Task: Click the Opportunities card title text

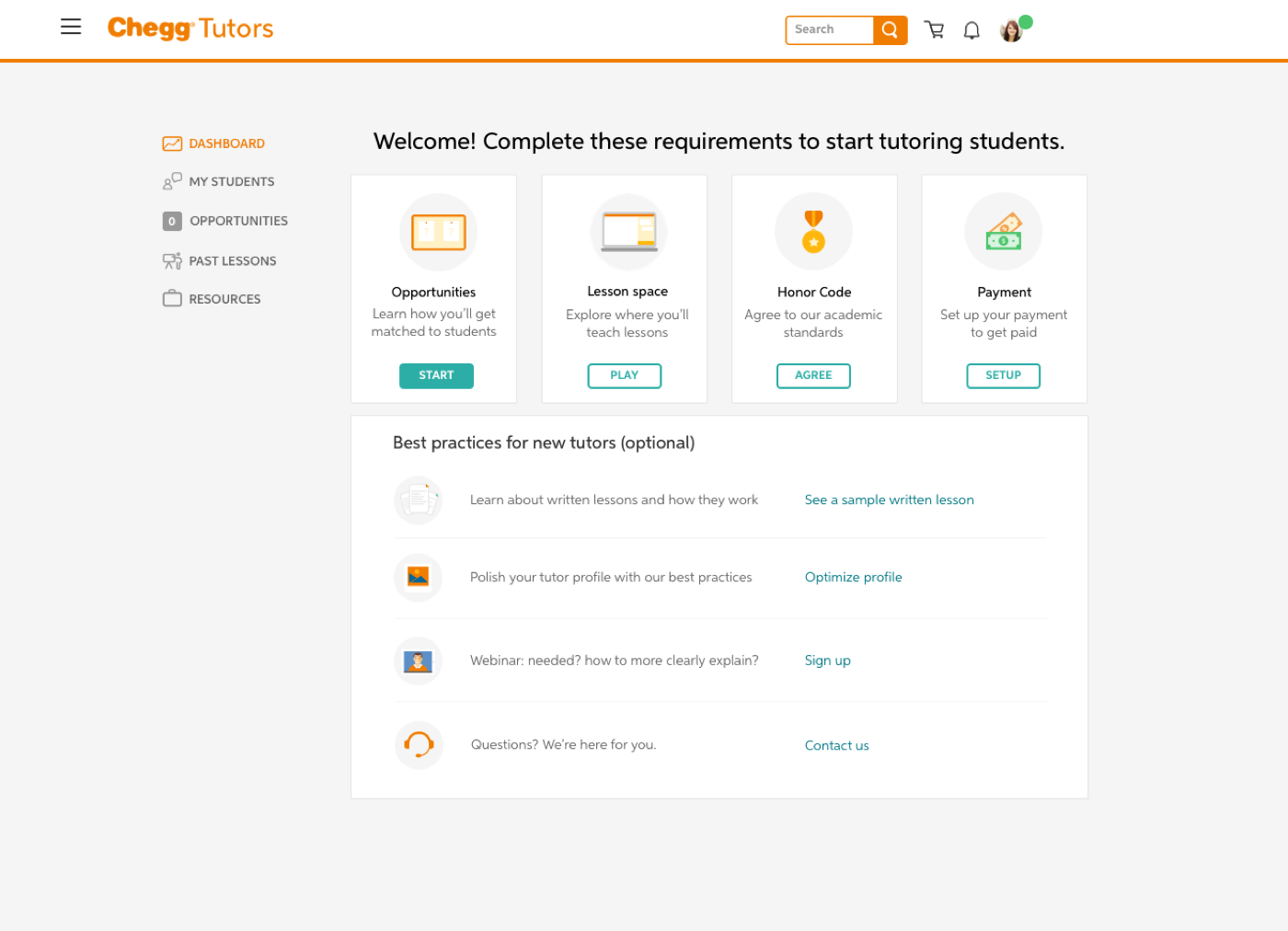Action: 434,293
